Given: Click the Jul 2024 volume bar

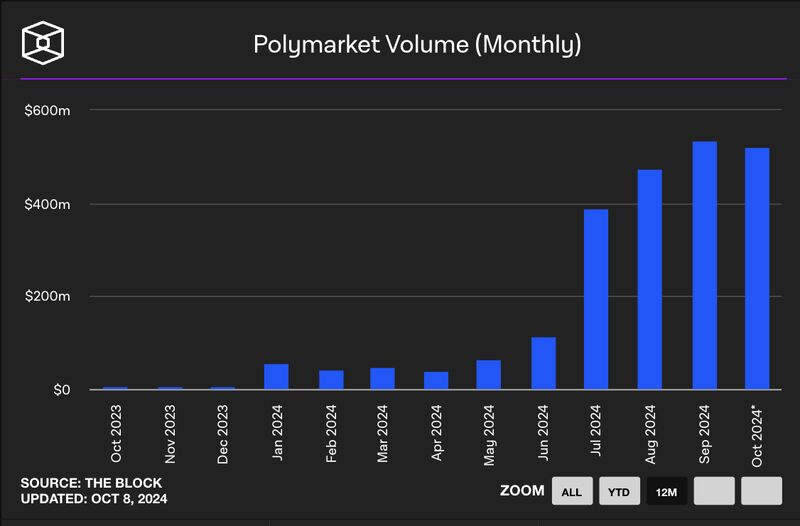Looking at the screenshot, I should [x=596, y=299].
